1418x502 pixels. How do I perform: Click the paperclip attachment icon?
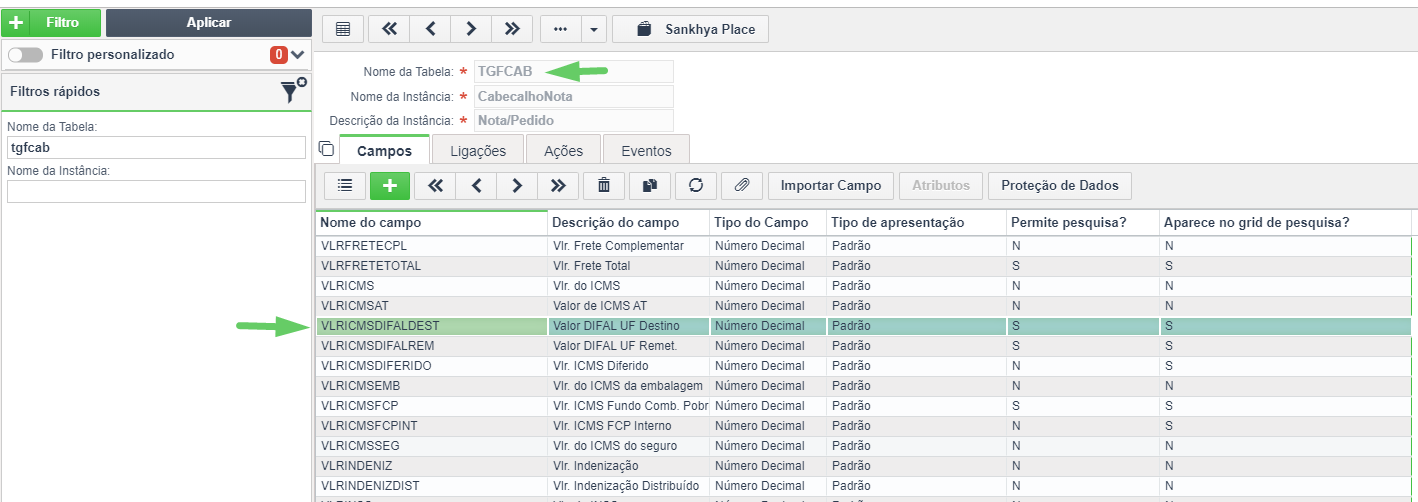(741, 185)
